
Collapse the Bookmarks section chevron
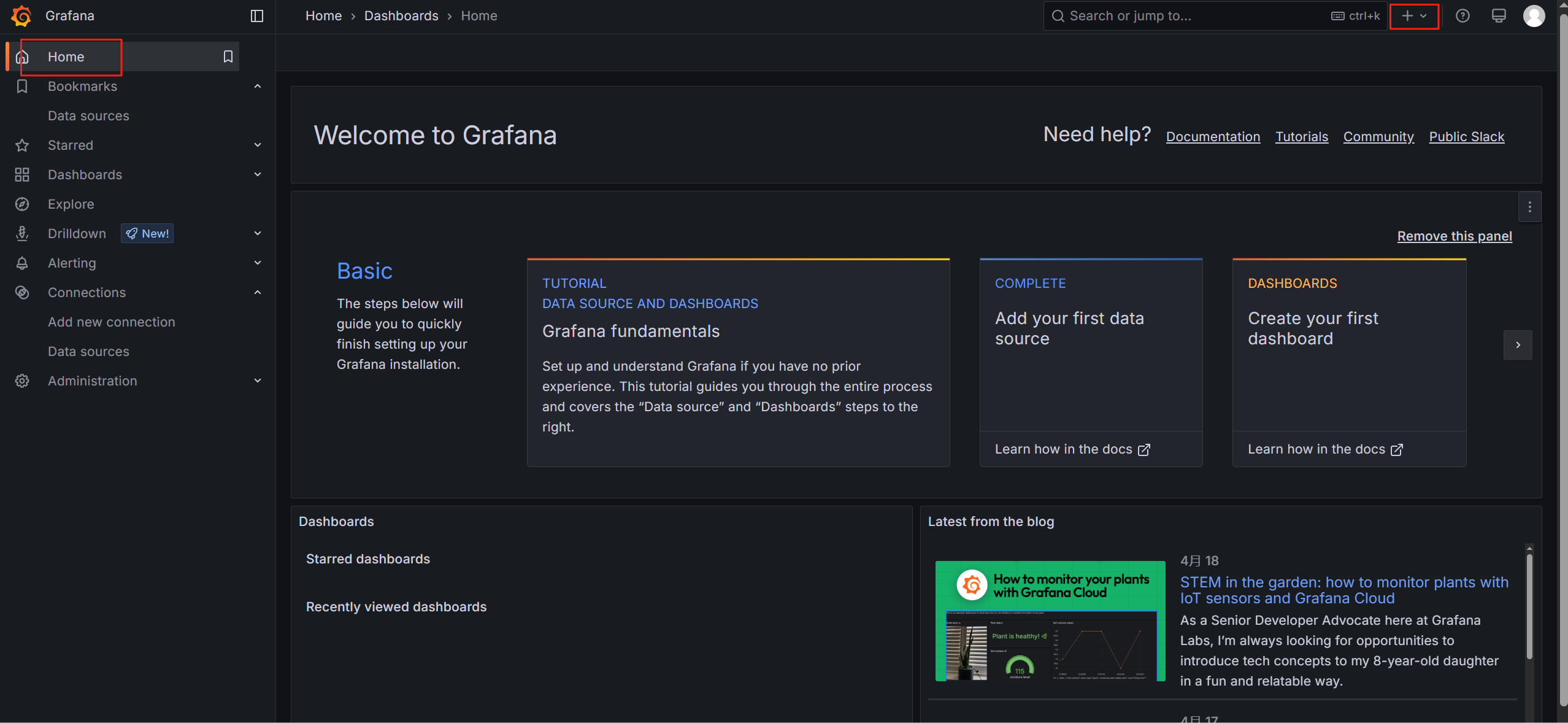(x=258, y=87)
